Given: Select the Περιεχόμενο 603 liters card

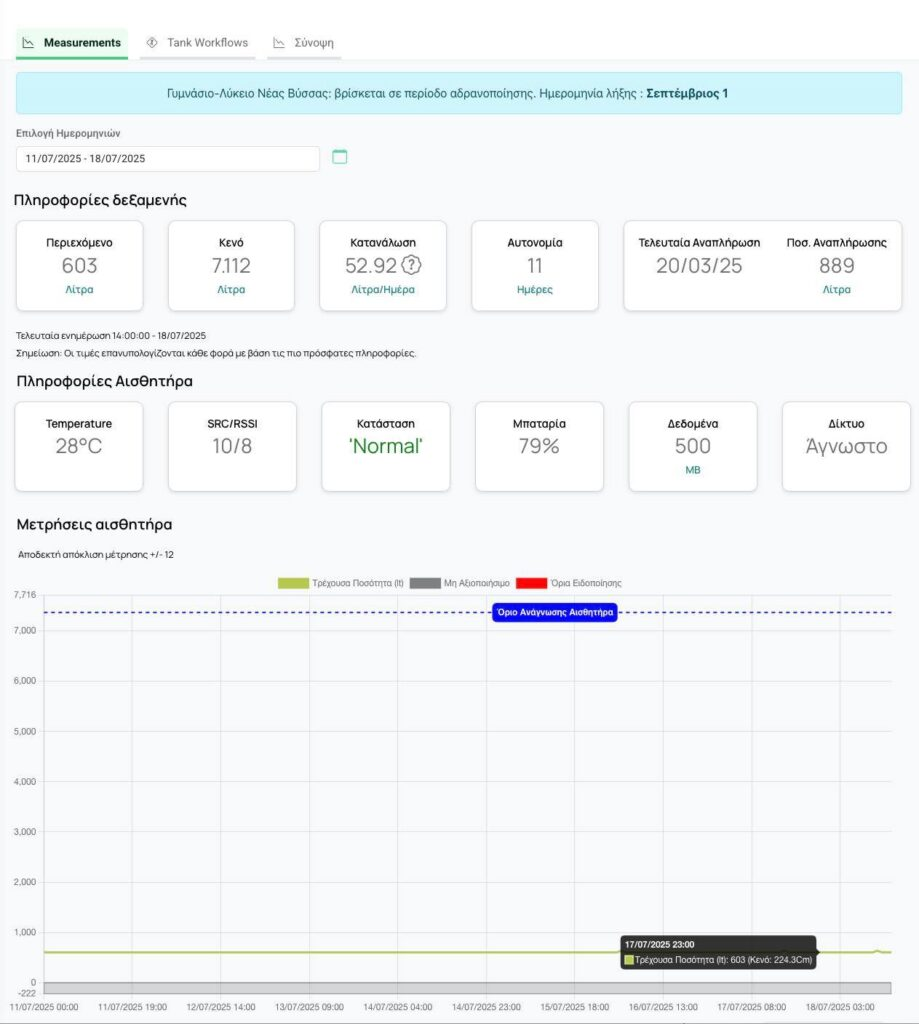Looking at the screenshot, I should pyautogui.click(x=80, y=266).
